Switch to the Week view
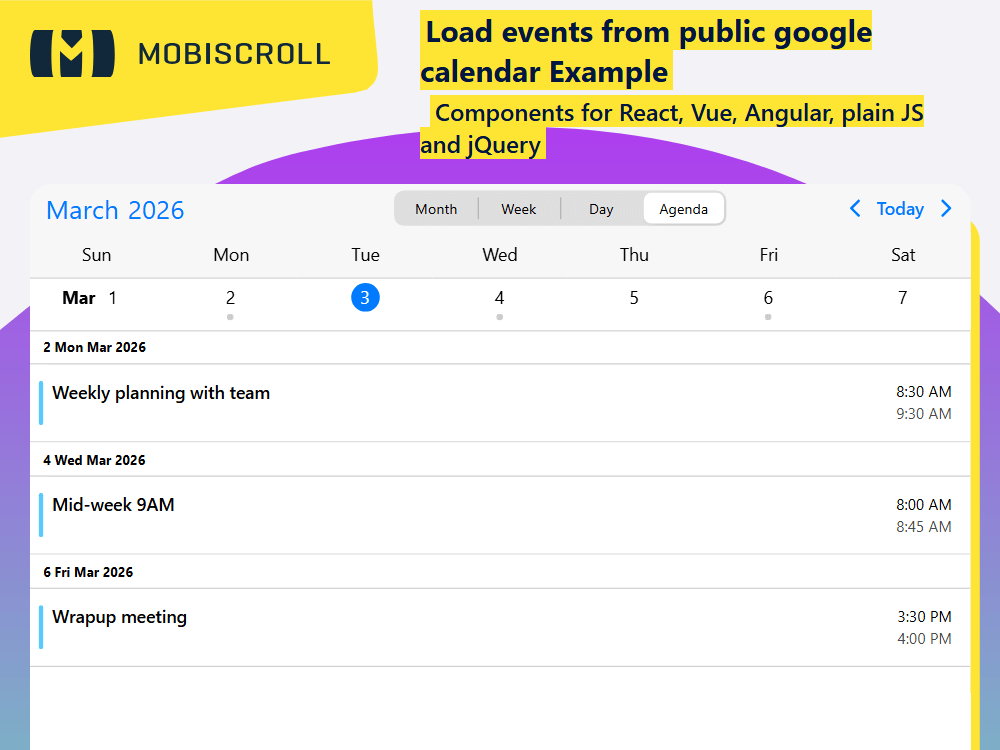 519,208
